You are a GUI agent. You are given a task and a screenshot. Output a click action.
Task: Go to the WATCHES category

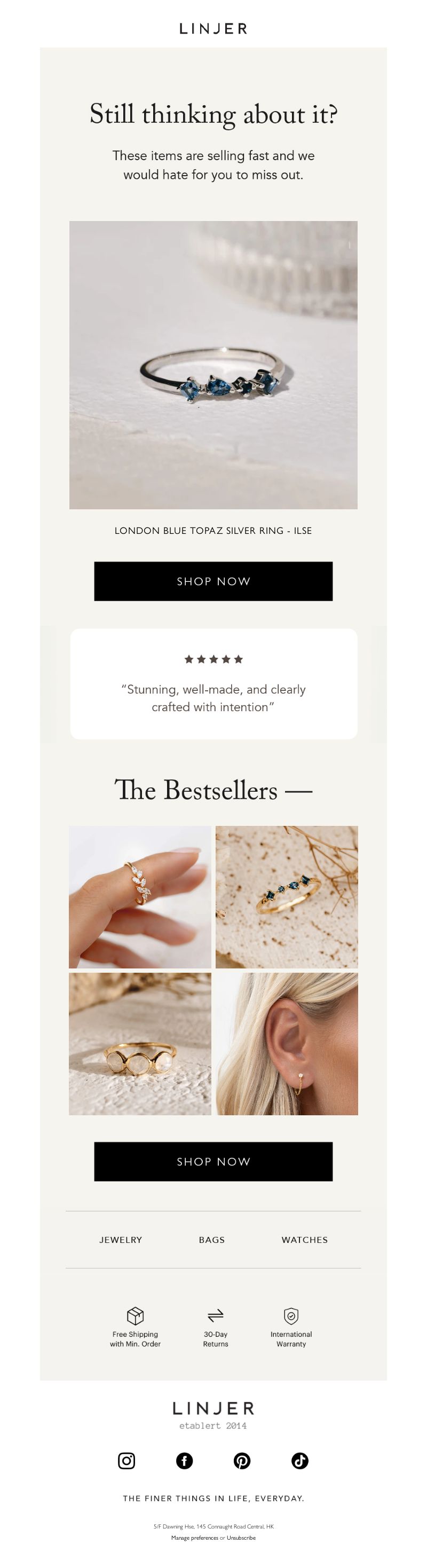[x=305, y=1239]
